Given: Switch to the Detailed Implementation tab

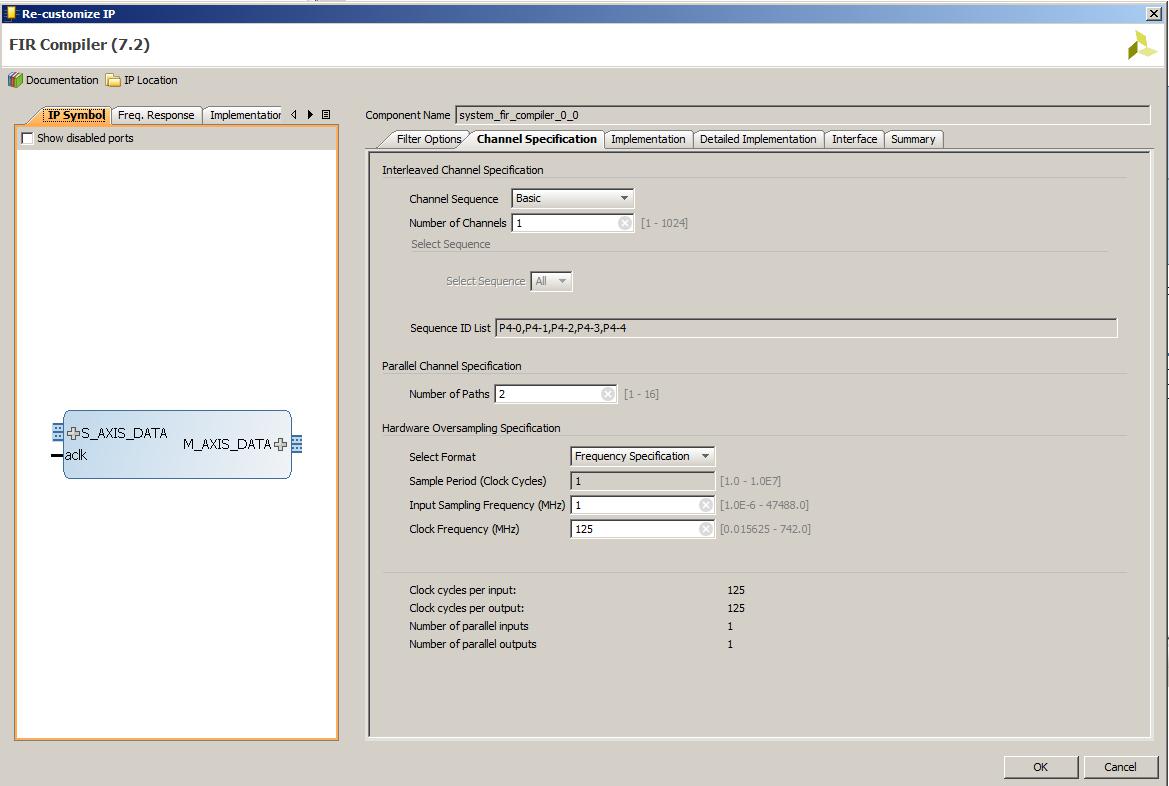Looking at the screenshot, I should pyautogui.click(x=757, y=139).
